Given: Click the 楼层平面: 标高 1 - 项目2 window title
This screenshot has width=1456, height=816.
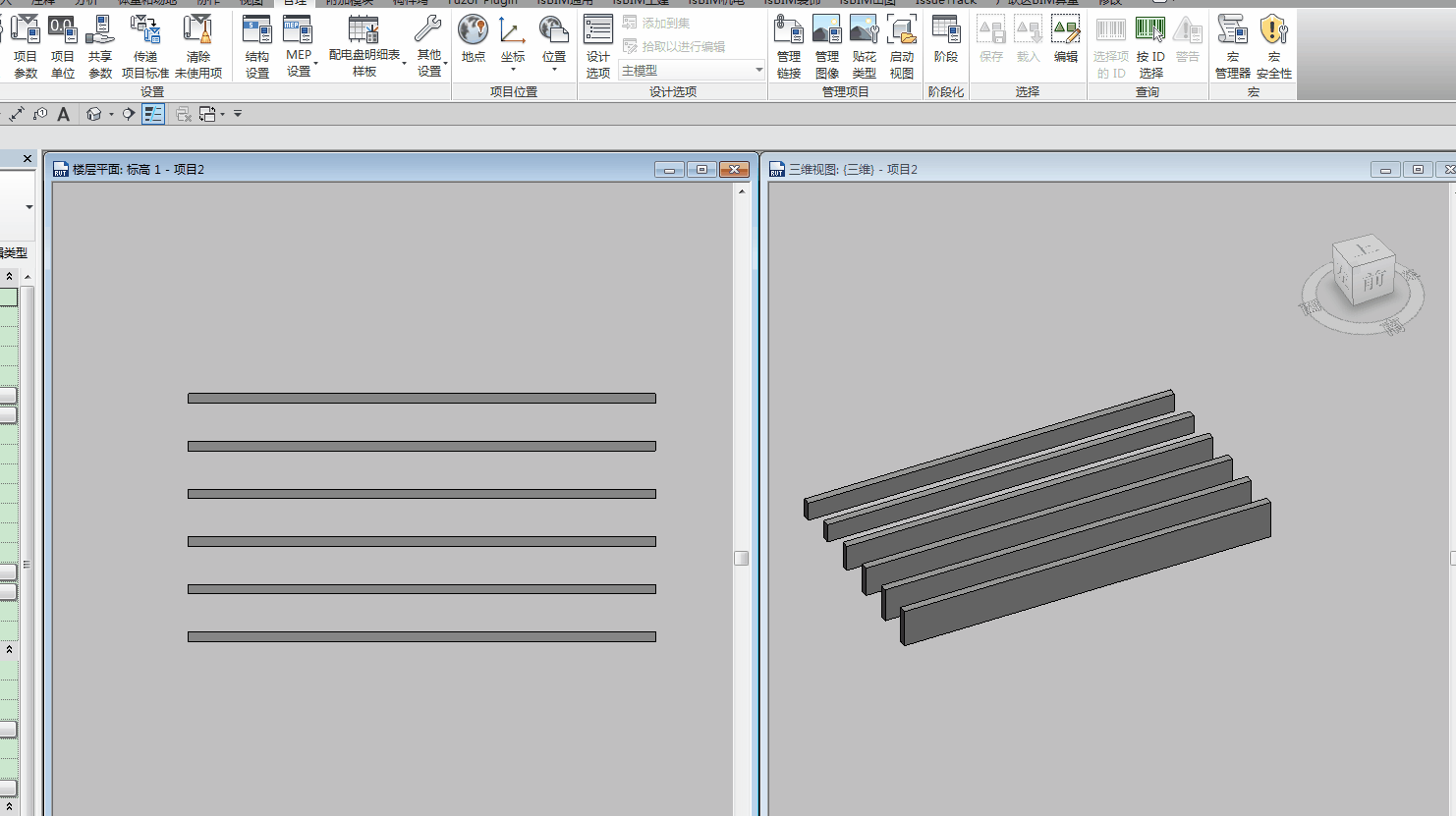Looking at the screenshot, I should click(x=139, y=170).
